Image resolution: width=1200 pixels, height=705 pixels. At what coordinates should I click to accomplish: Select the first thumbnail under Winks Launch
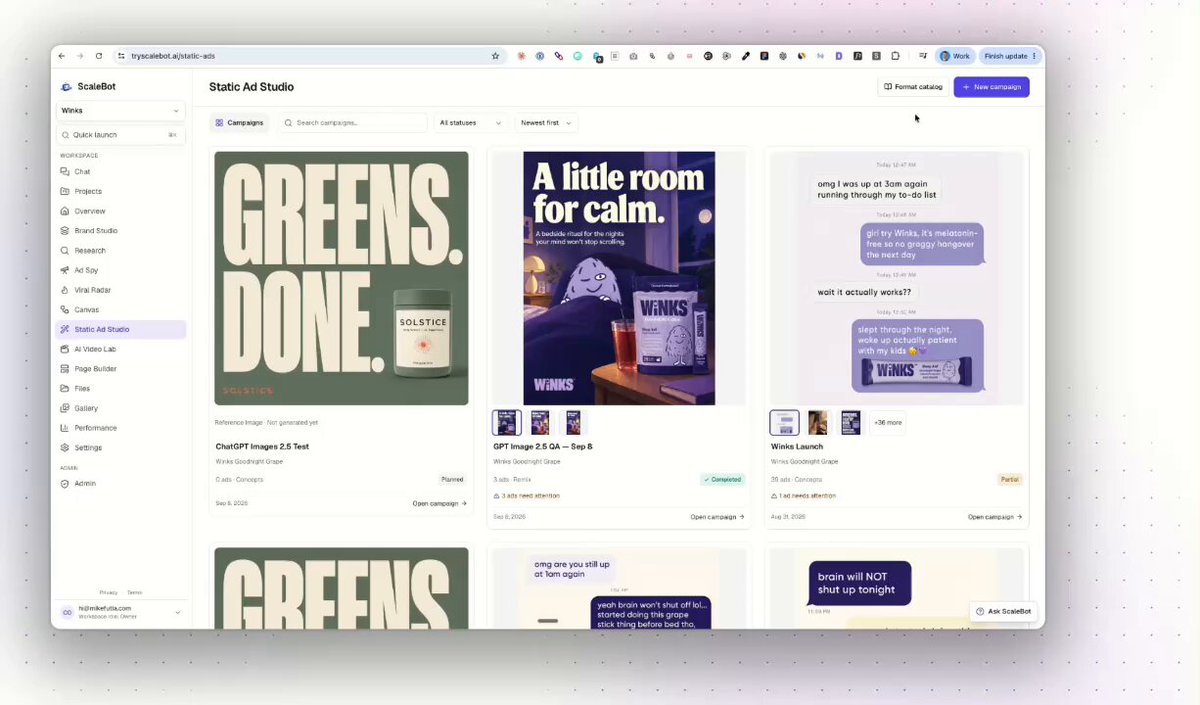784,422
